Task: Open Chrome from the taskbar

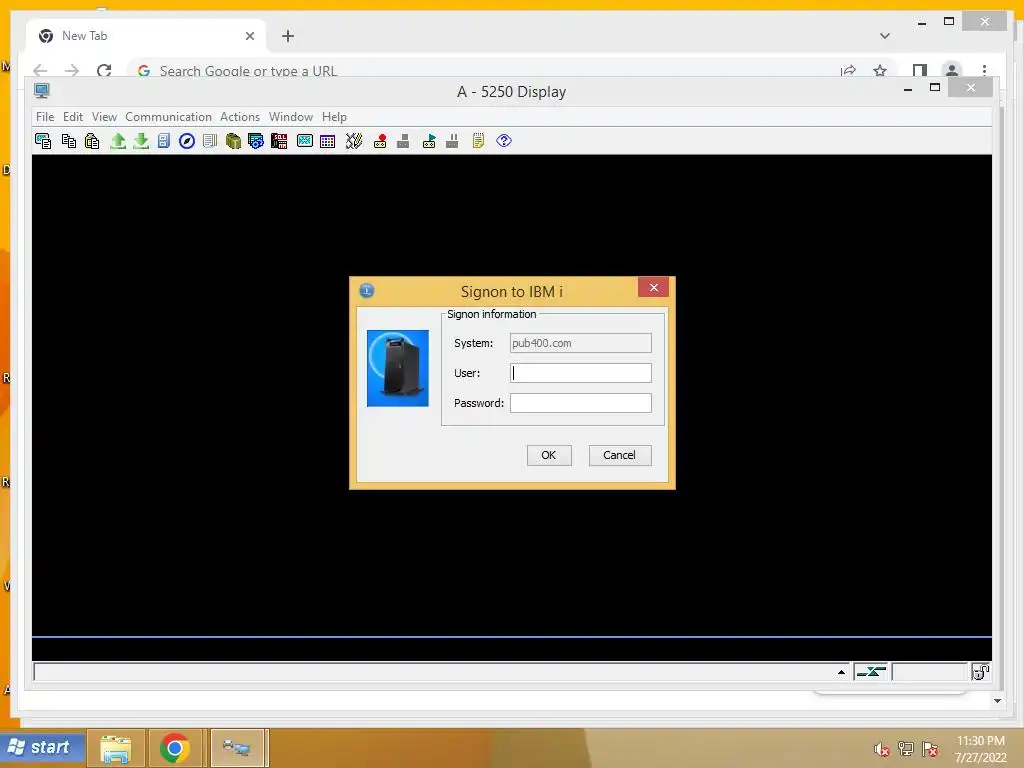Action: click(x=174, y=748)
